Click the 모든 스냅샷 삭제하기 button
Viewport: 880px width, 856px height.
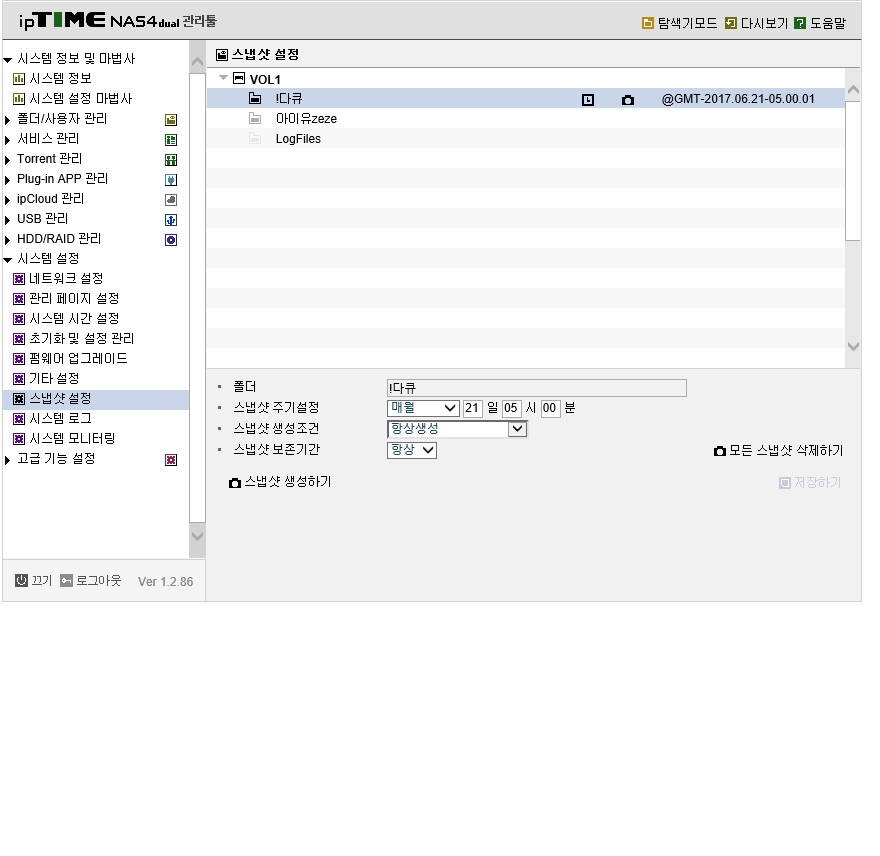tap(779, 451)
